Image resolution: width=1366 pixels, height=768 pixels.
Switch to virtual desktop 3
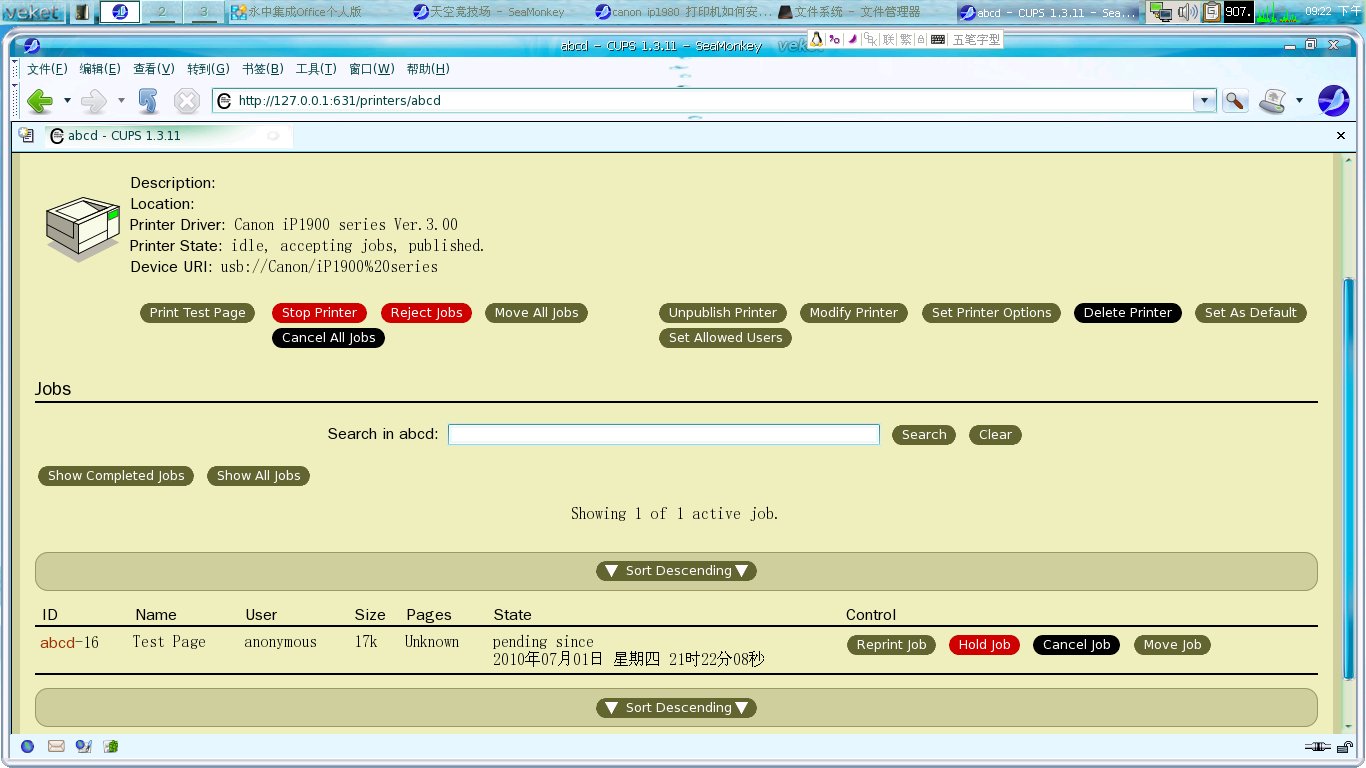pyautogui.click(x=204, y=12)
